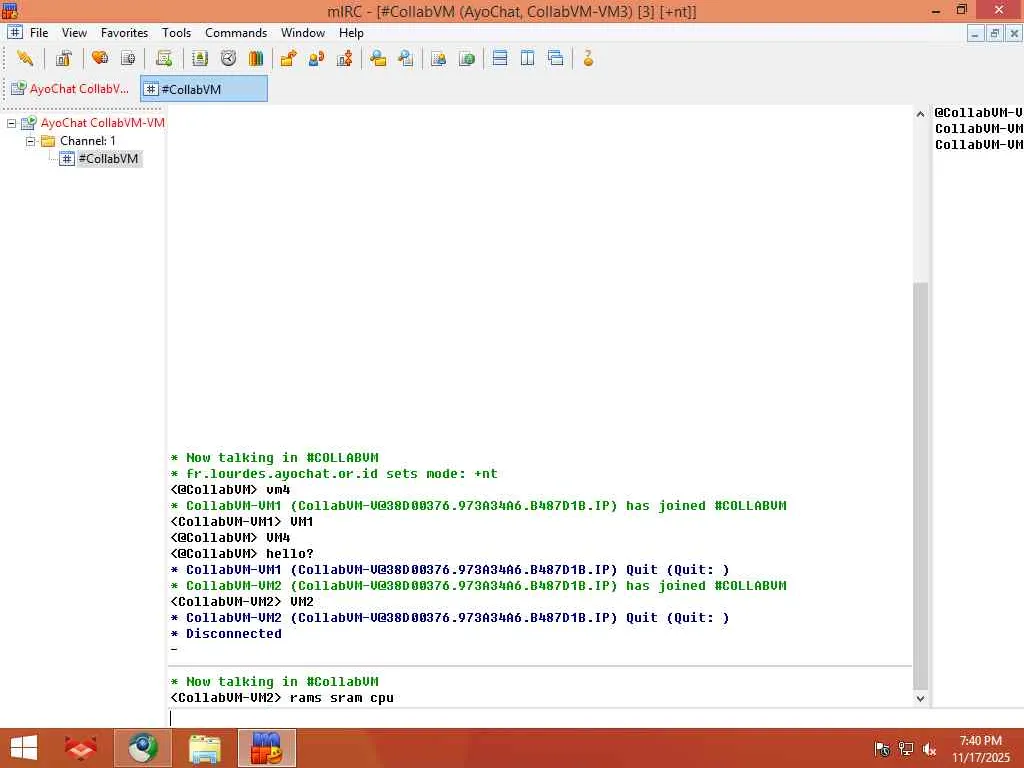
Task: Open File Explorer from the taskbar
Action: pos(204,748)
